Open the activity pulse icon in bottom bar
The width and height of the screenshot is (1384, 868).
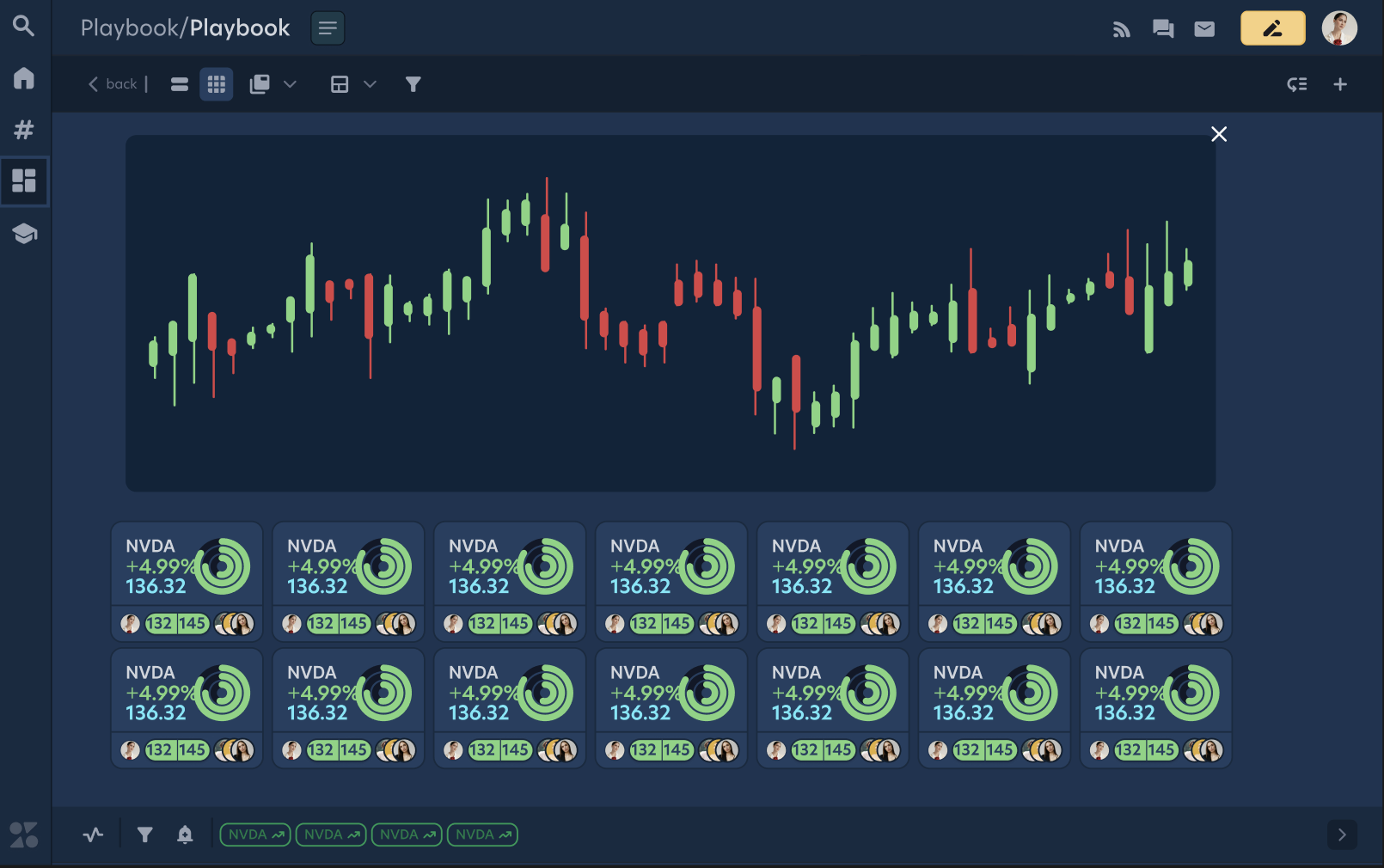click(x=93, y=834)
